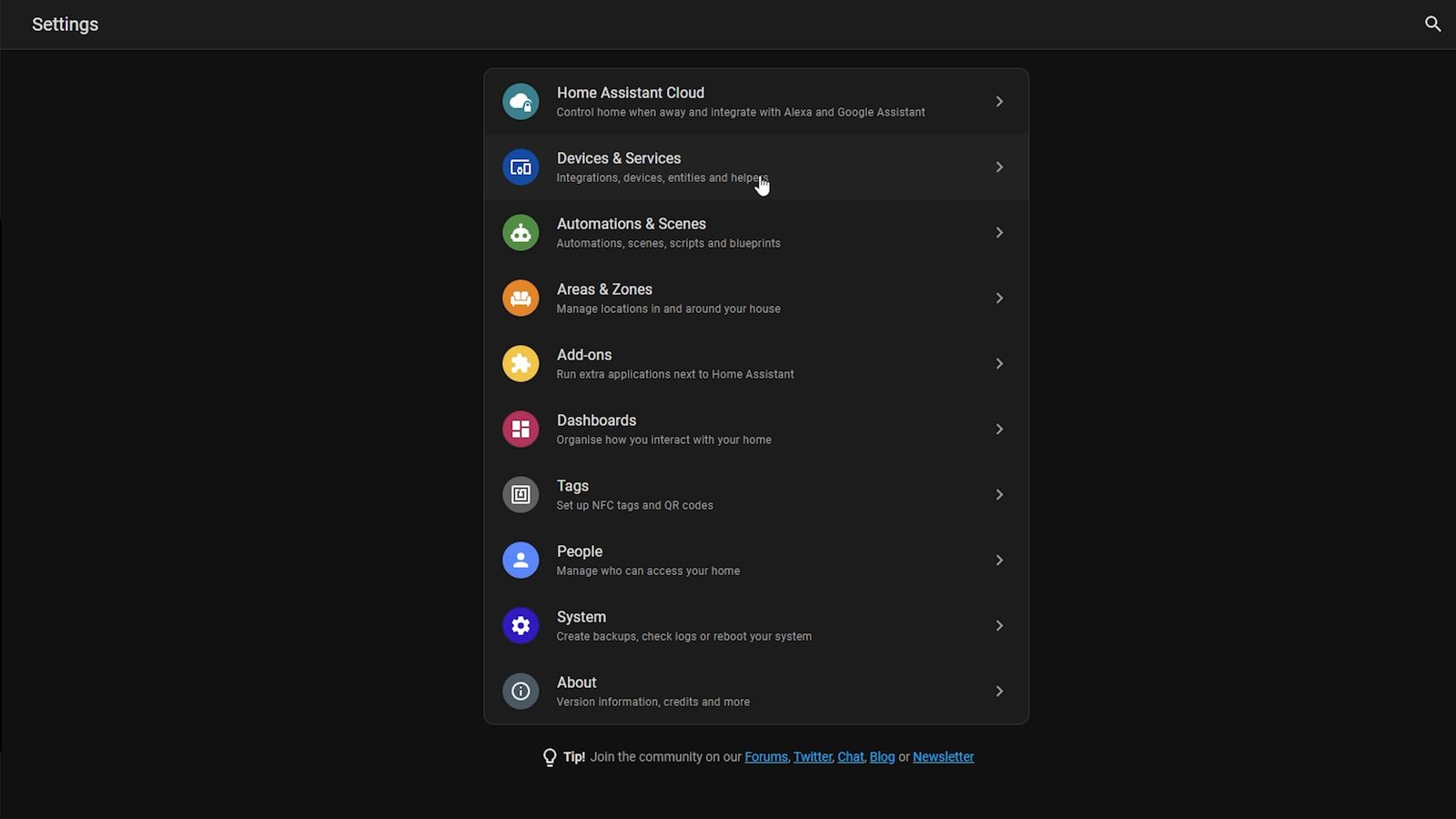Click 'Run extra applications next to Home Assistant'
Screen dimensions: 1456x819
click(675, 375)
